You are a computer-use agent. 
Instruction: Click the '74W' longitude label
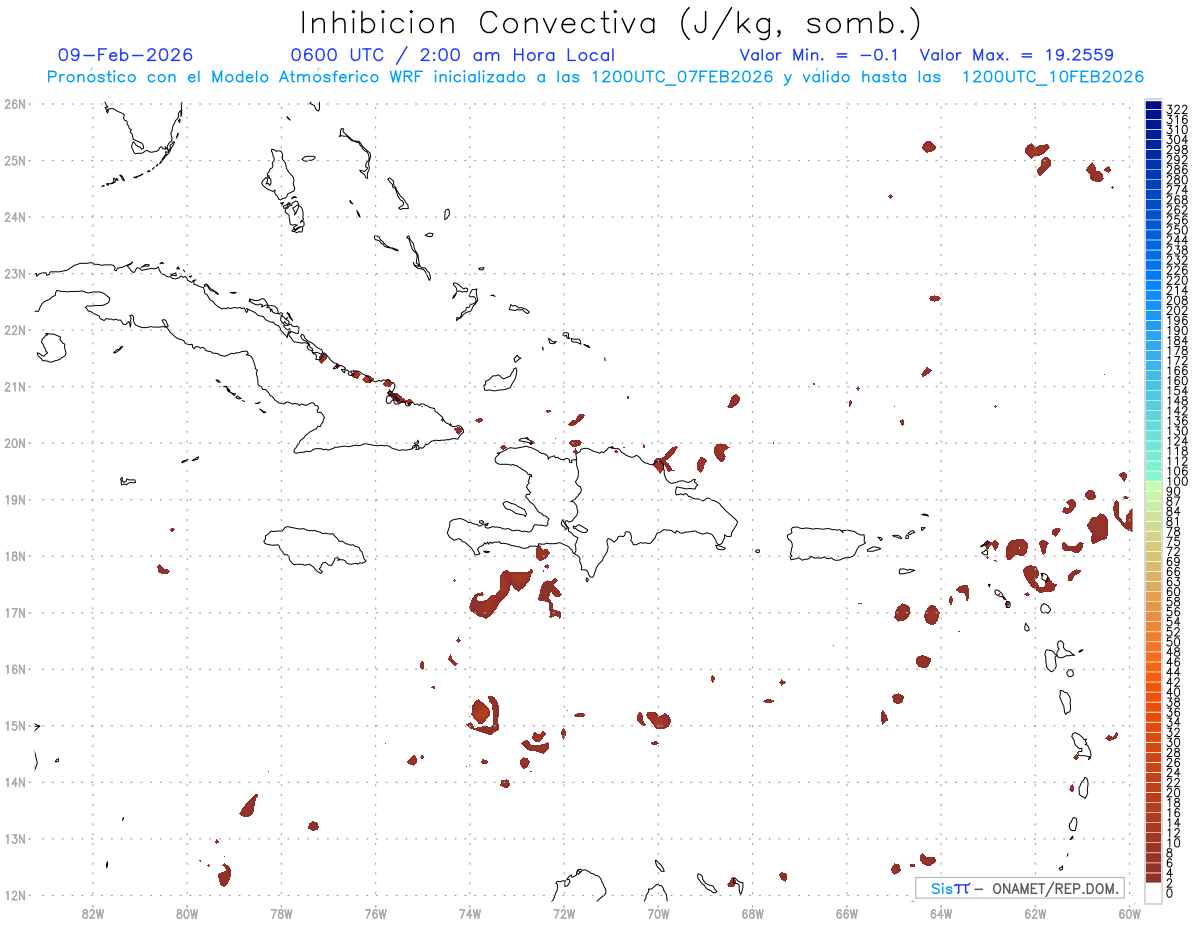click(x=470, y=913)
